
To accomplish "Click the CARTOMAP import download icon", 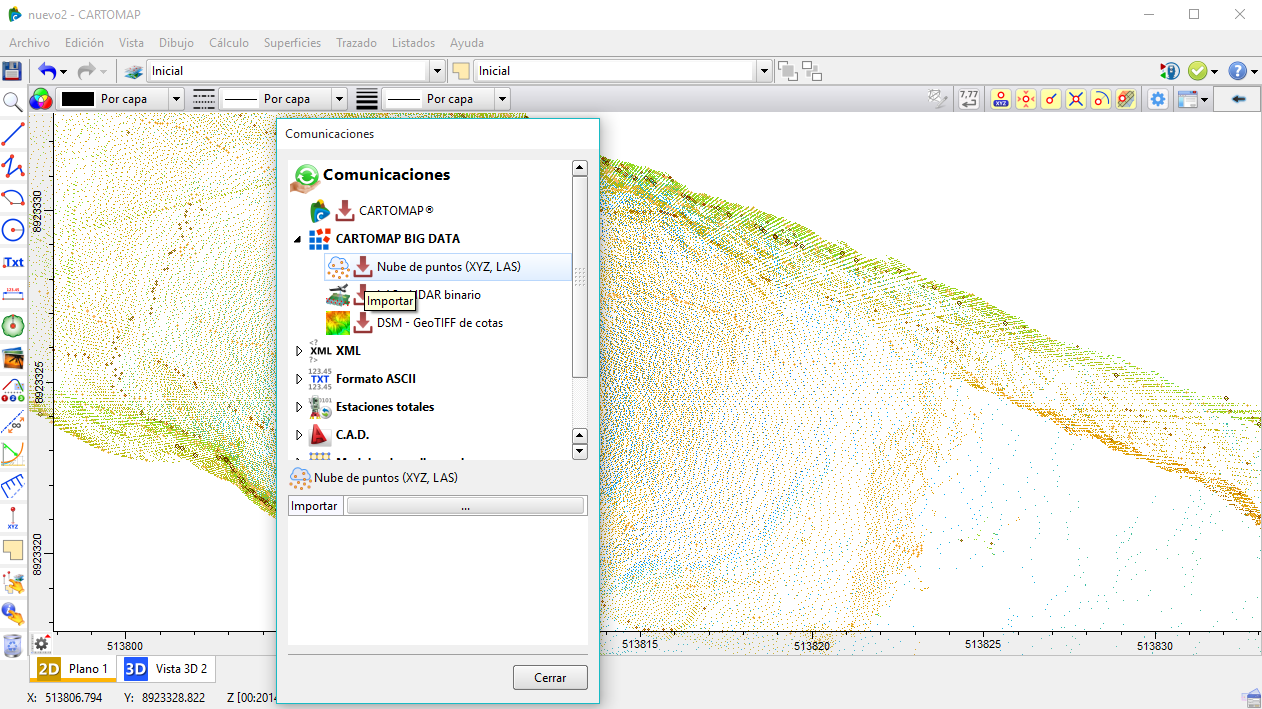I will [345, 211].
